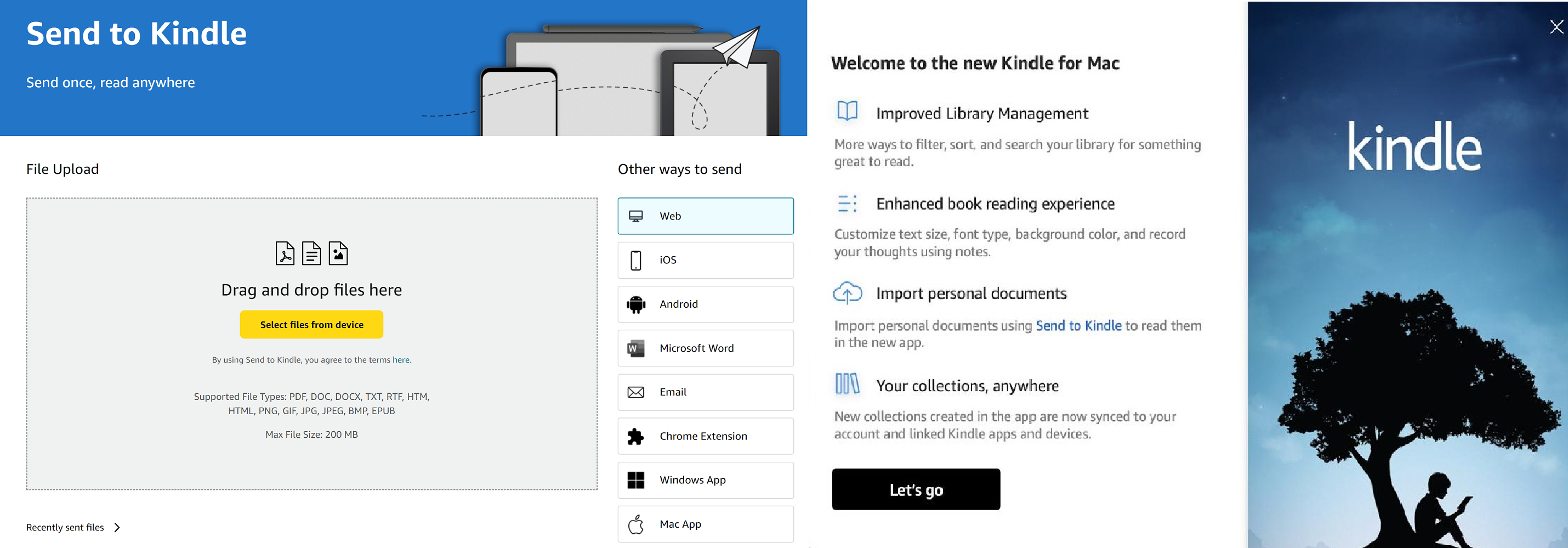Select the Web sending option
Image resolution: width=1568 pixels, height=548 pixels.
click(706, 216)
